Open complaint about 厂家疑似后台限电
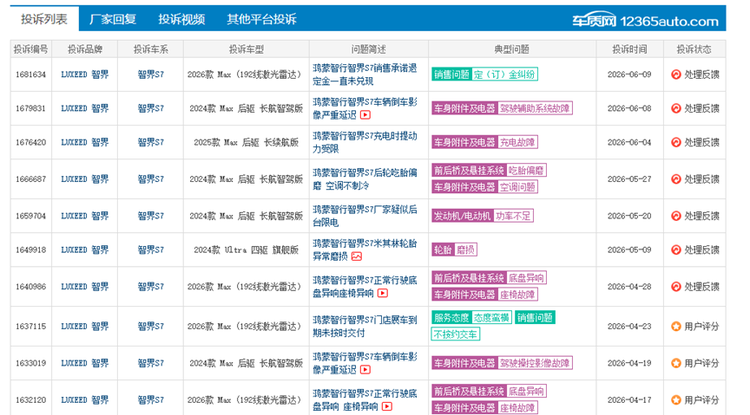The width and height of the screenshot is (750, 415). click(x=365, y=216)
